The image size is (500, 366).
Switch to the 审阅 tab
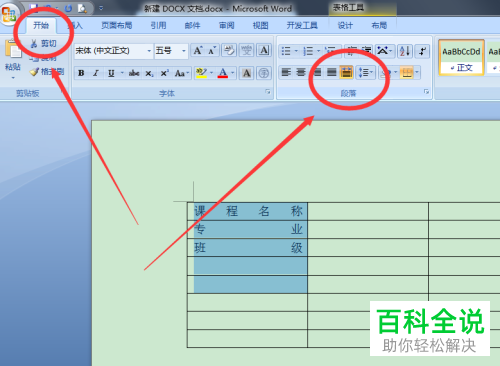pos(226,25)
